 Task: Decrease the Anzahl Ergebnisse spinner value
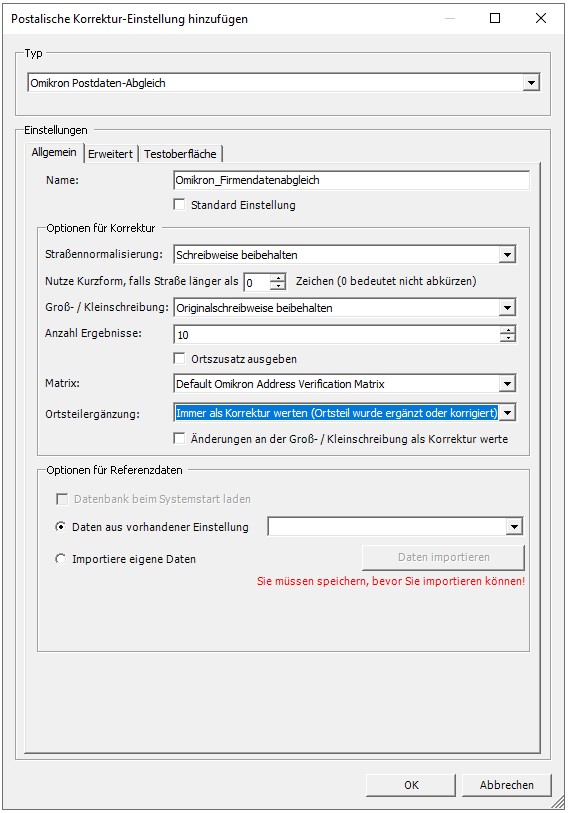click(508, 339)
